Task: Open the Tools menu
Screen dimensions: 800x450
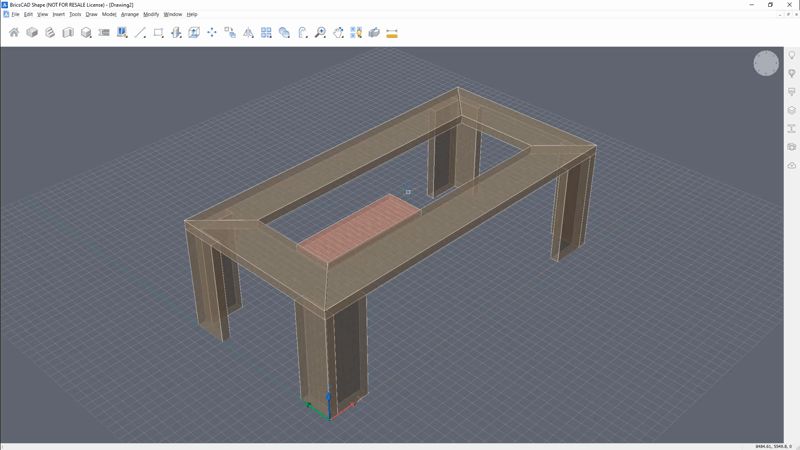Action: [75, 14]
